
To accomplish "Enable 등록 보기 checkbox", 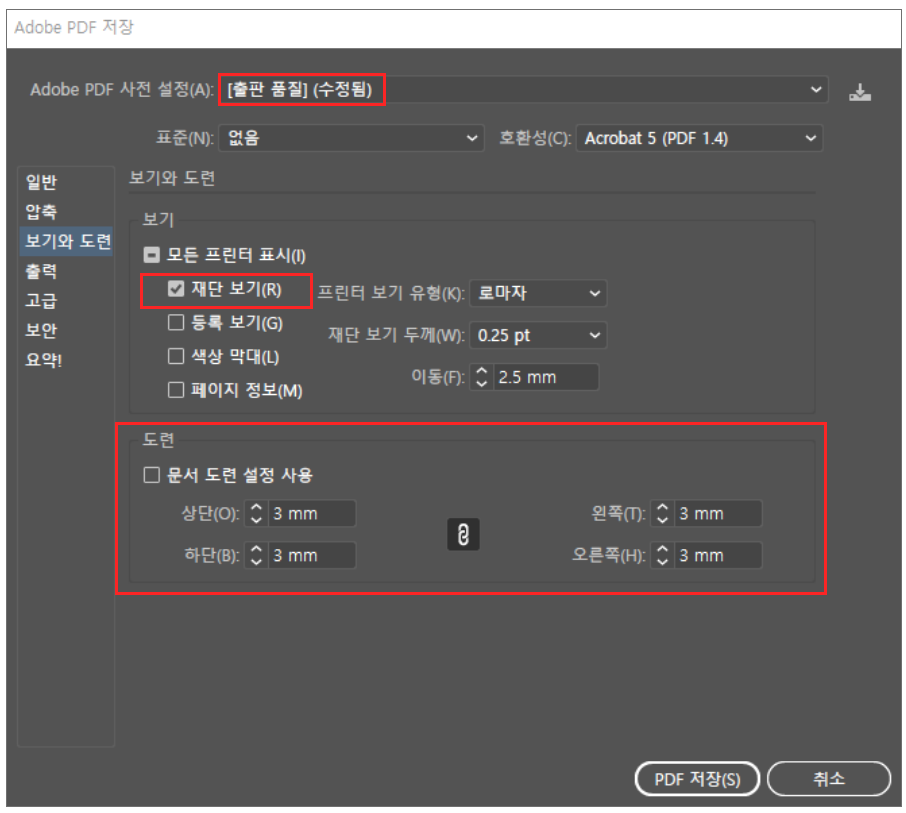I will click(x=176, y=322).
